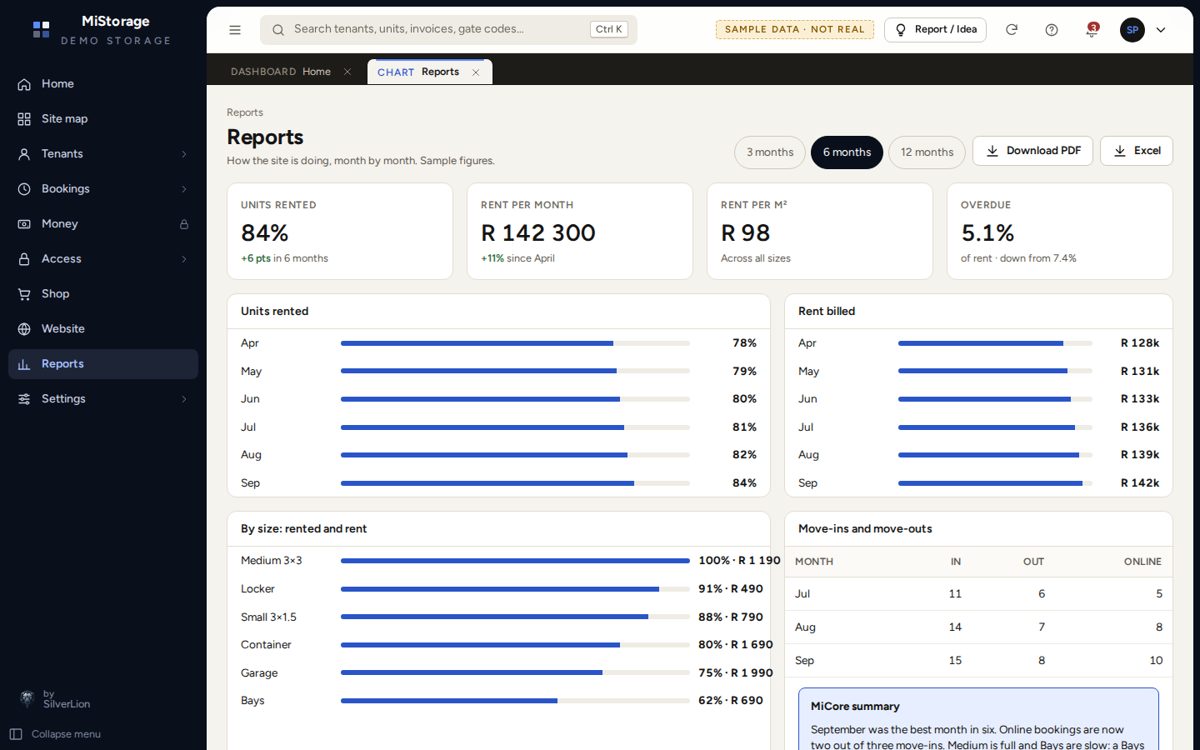This screenshot has width=1200, height=750.
Task: Click the Reports breadcrumb
Action: [x=245, y=113]
